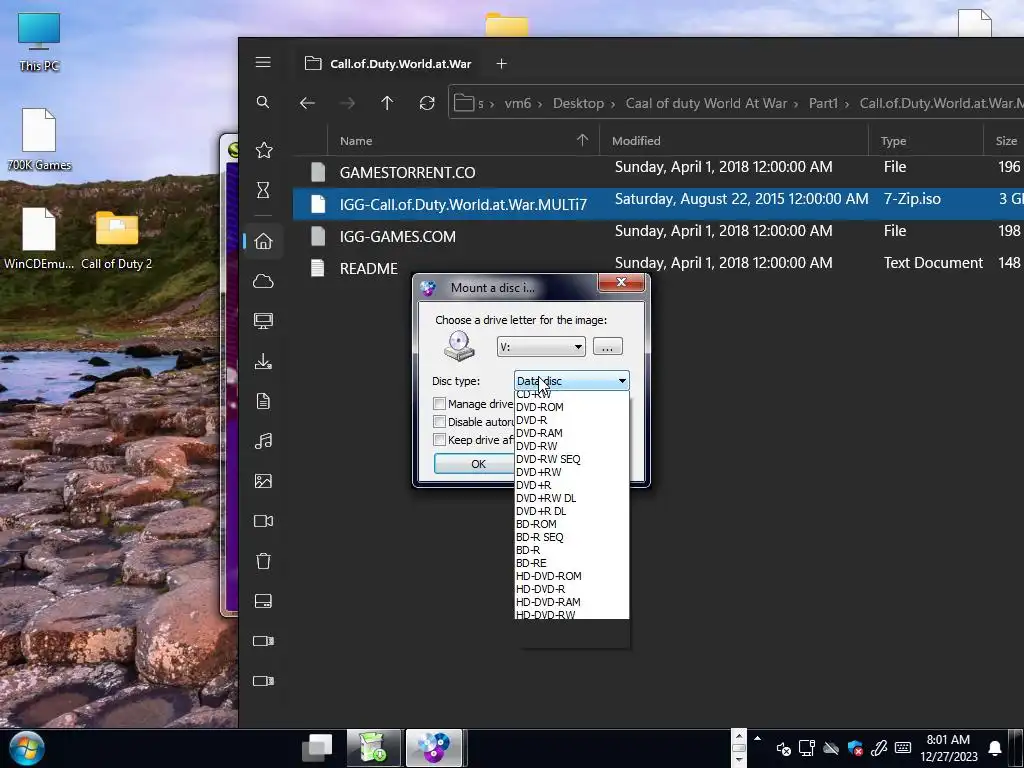Viewport: 1024px width, 768px height.
Task: Open Favorites star icon in sidebar
Action: pyautogui.click(x=264, y=150)
